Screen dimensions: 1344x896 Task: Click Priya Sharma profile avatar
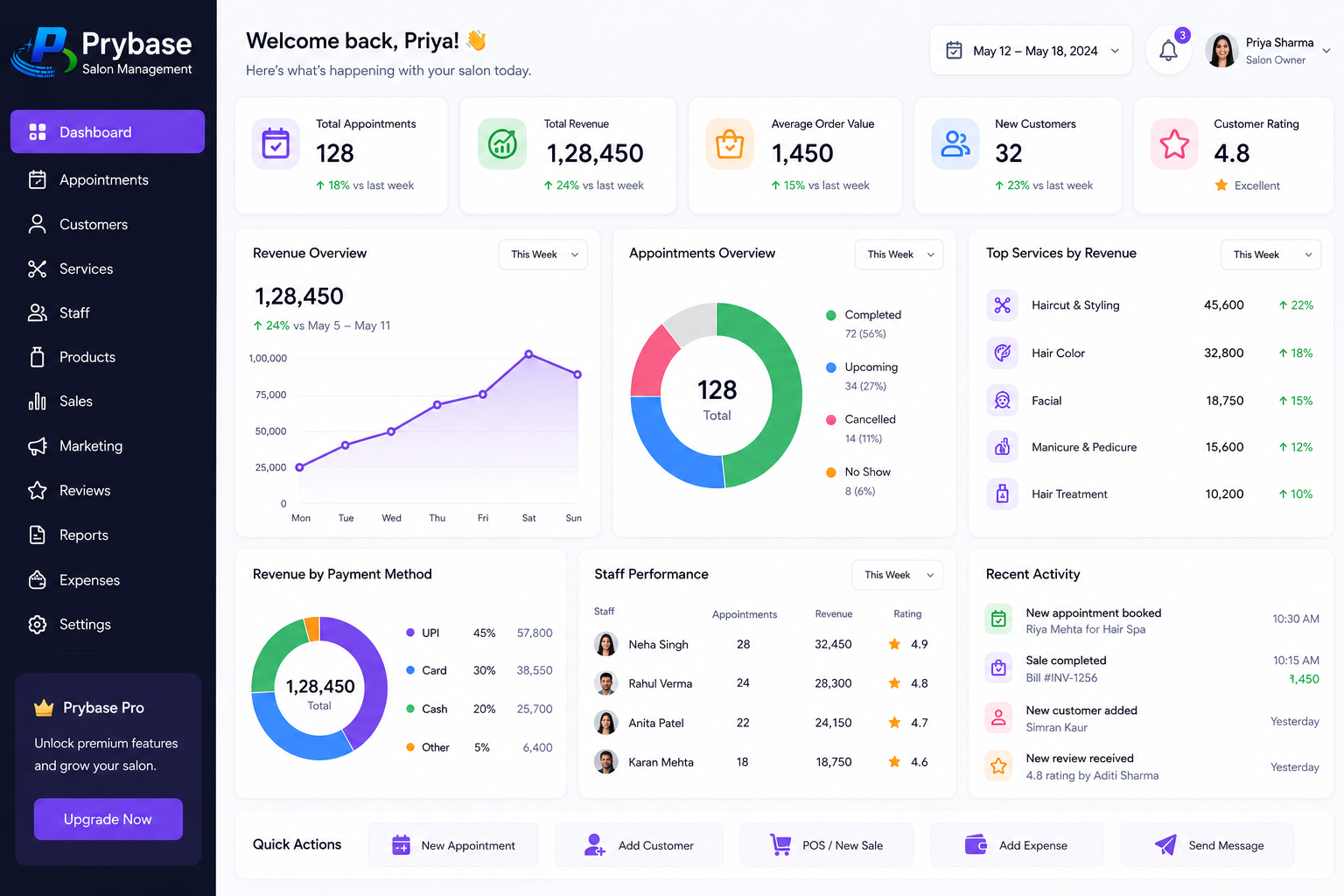(x=1221, y=51)
